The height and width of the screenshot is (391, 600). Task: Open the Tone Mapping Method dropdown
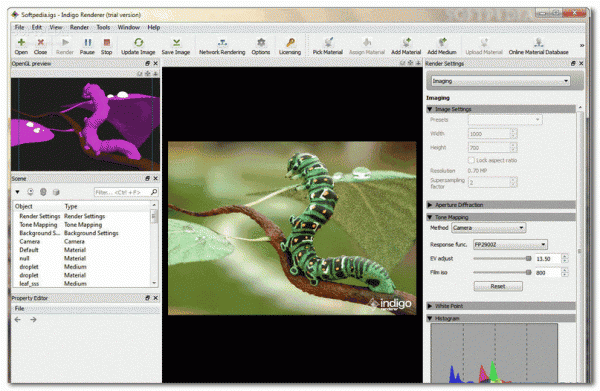point(489,228)
